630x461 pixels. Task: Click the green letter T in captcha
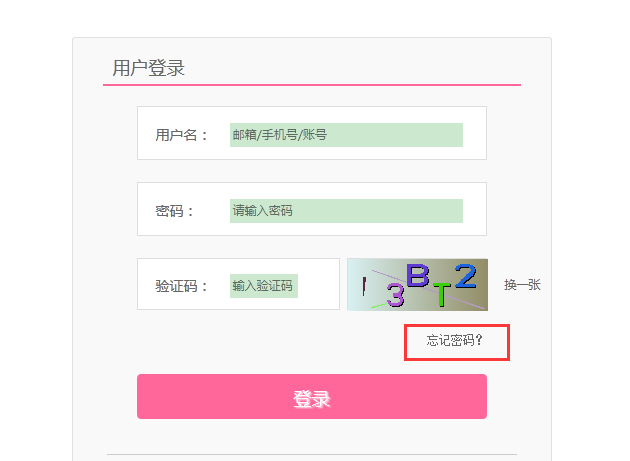click(x=442, y=294)
